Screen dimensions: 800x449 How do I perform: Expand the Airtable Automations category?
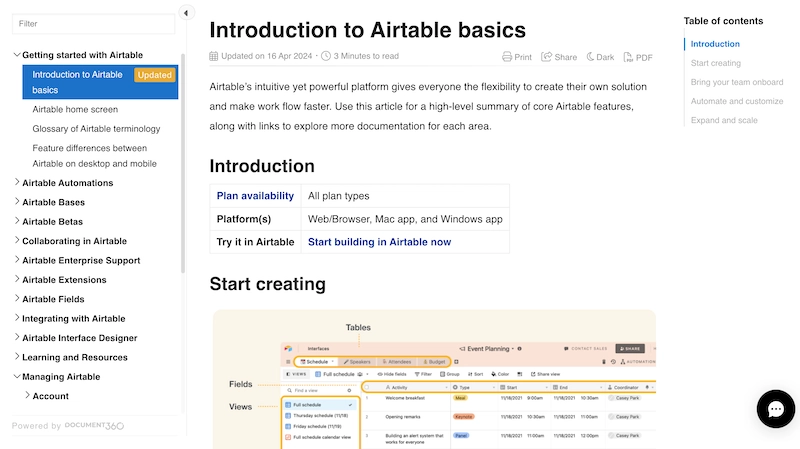coord(17,182)
